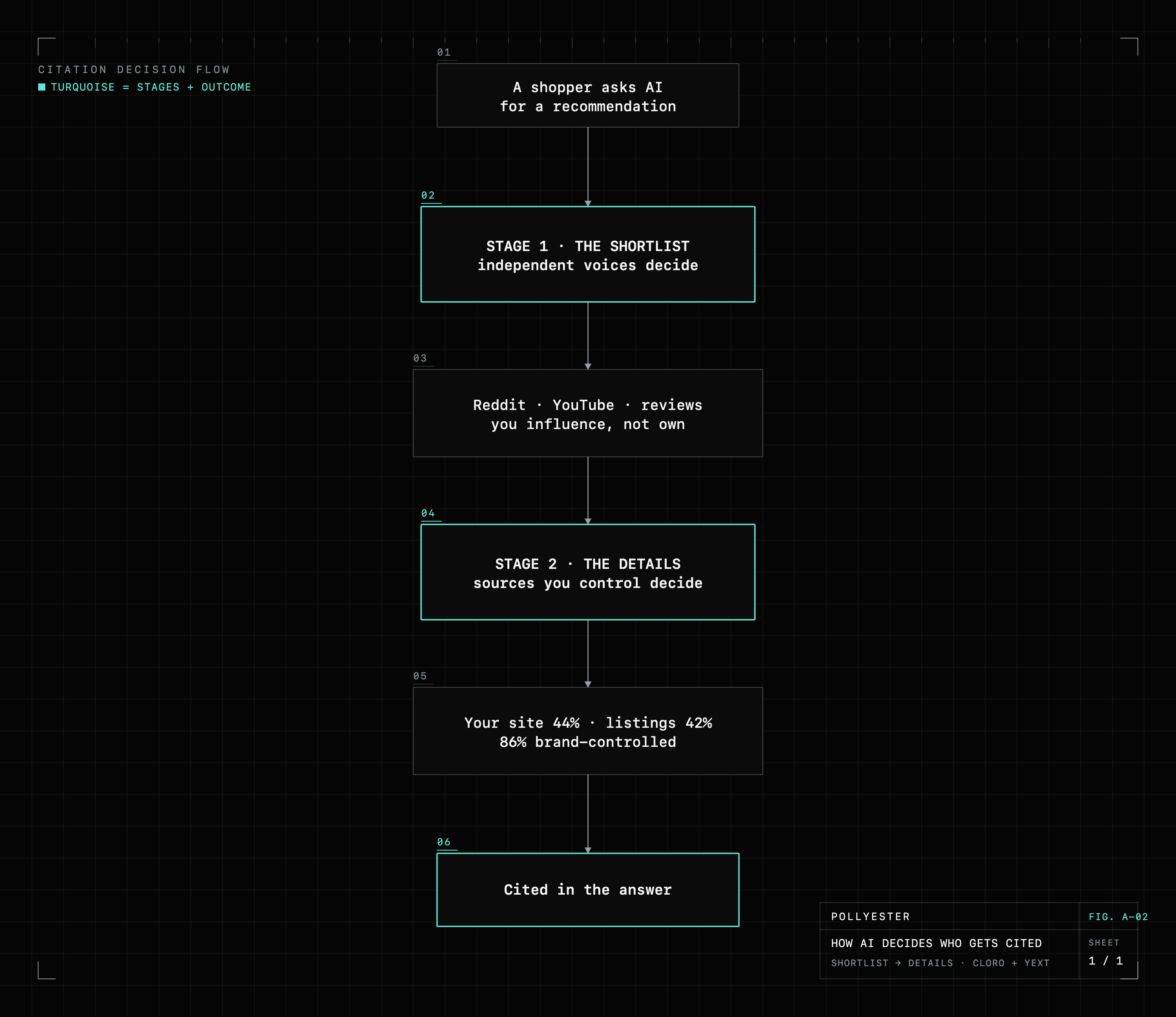Click the arrowhead entering the Reddit box
The height and width of the screenshot is (1017, 1176).
point(588,367)
